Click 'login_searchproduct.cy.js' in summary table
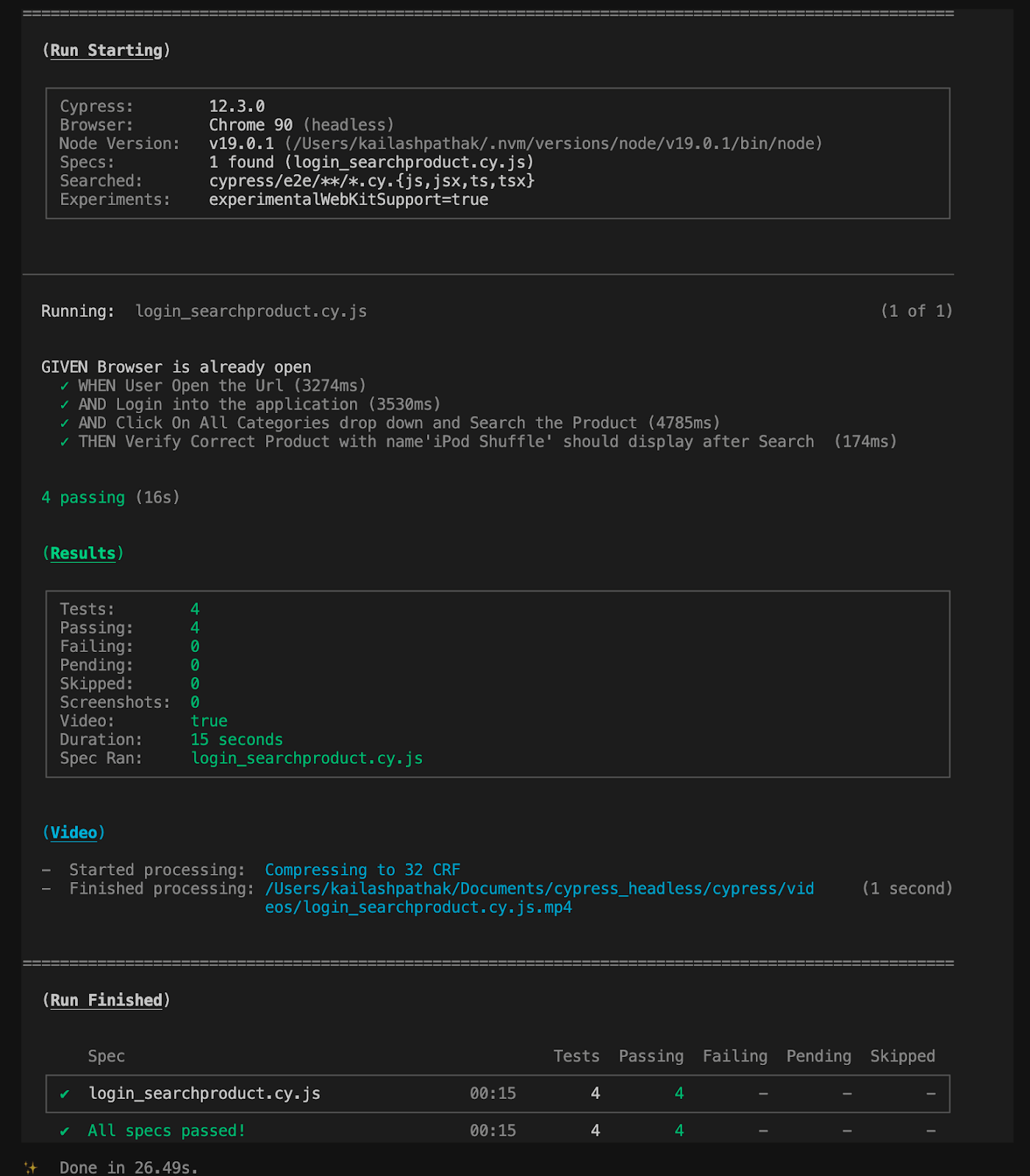1030x1176 pixels. click(x=204, y=1094)
